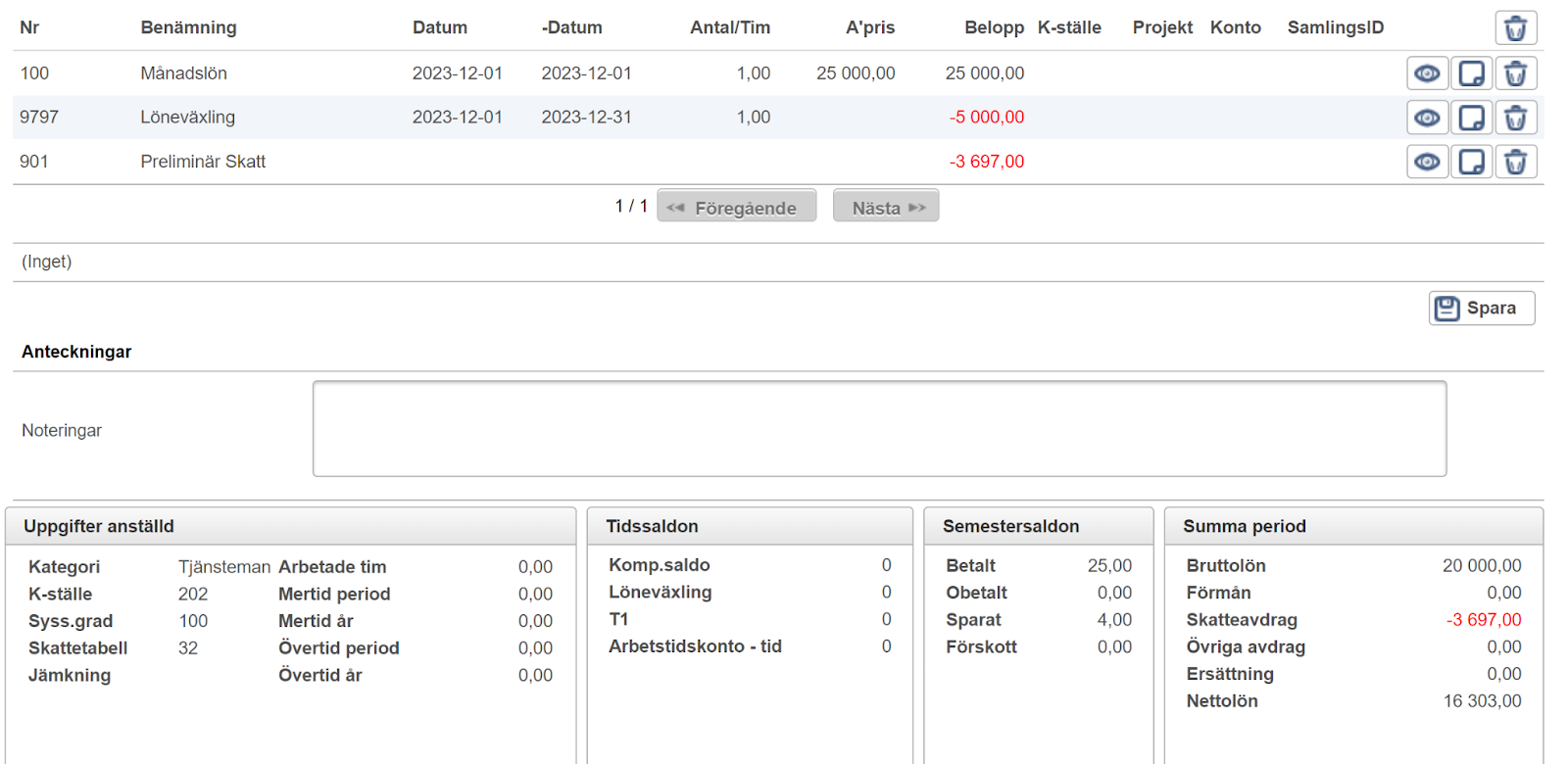Delete the Löneväxling row
Screen dimensions: 1568x764
[1515, 118]
